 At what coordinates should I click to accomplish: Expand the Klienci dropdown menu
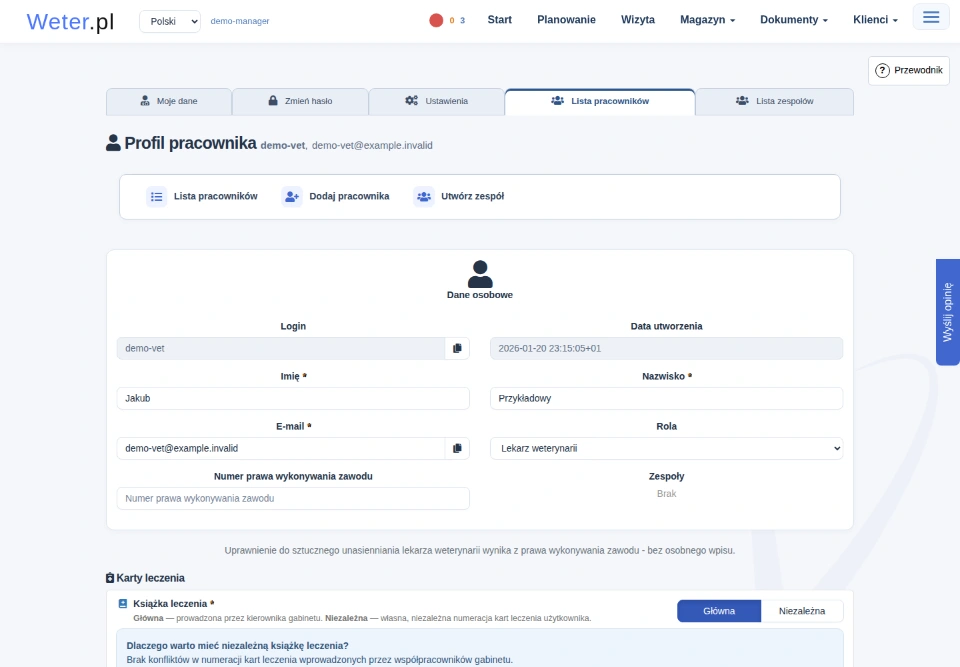click(875, 20)
